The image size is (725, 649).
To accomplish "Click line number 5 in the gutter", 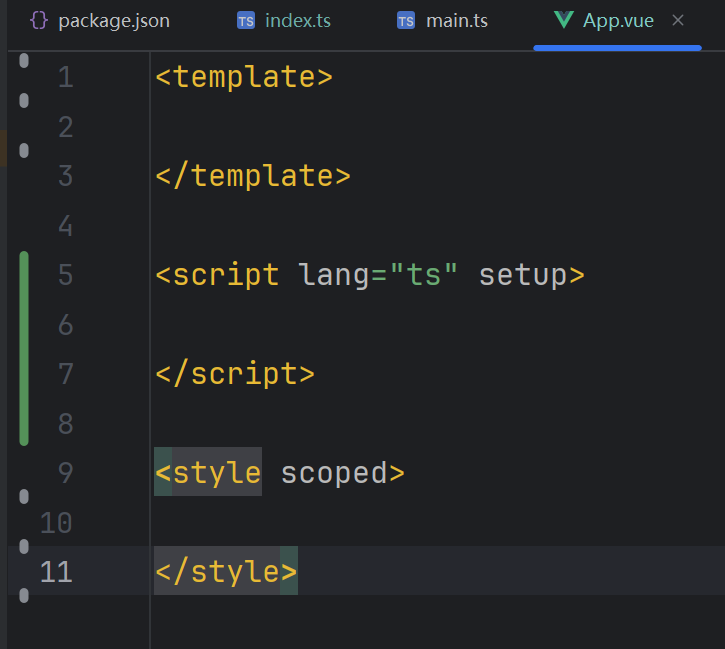I will (66, 275).
